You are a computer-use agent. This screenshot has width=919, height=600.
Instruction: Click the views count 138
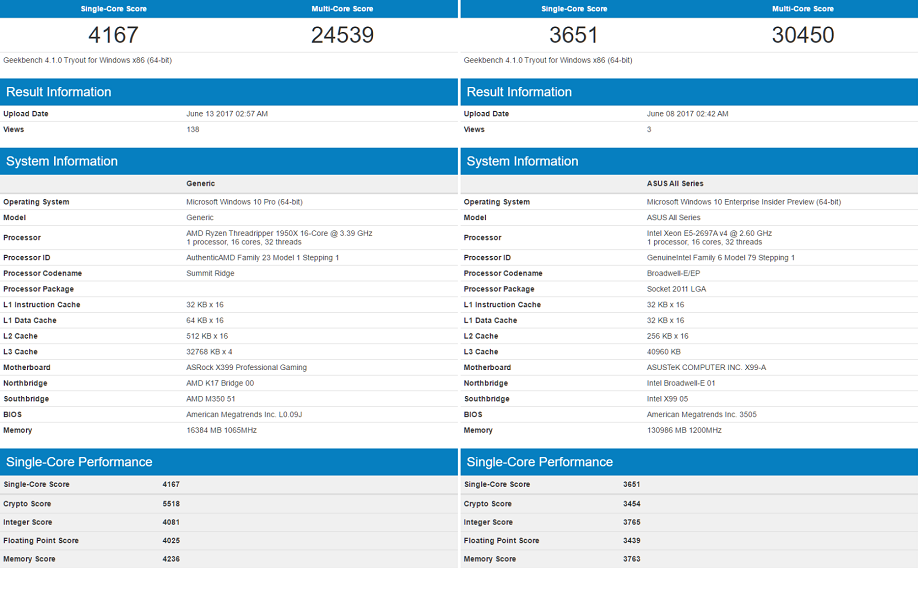193,129
